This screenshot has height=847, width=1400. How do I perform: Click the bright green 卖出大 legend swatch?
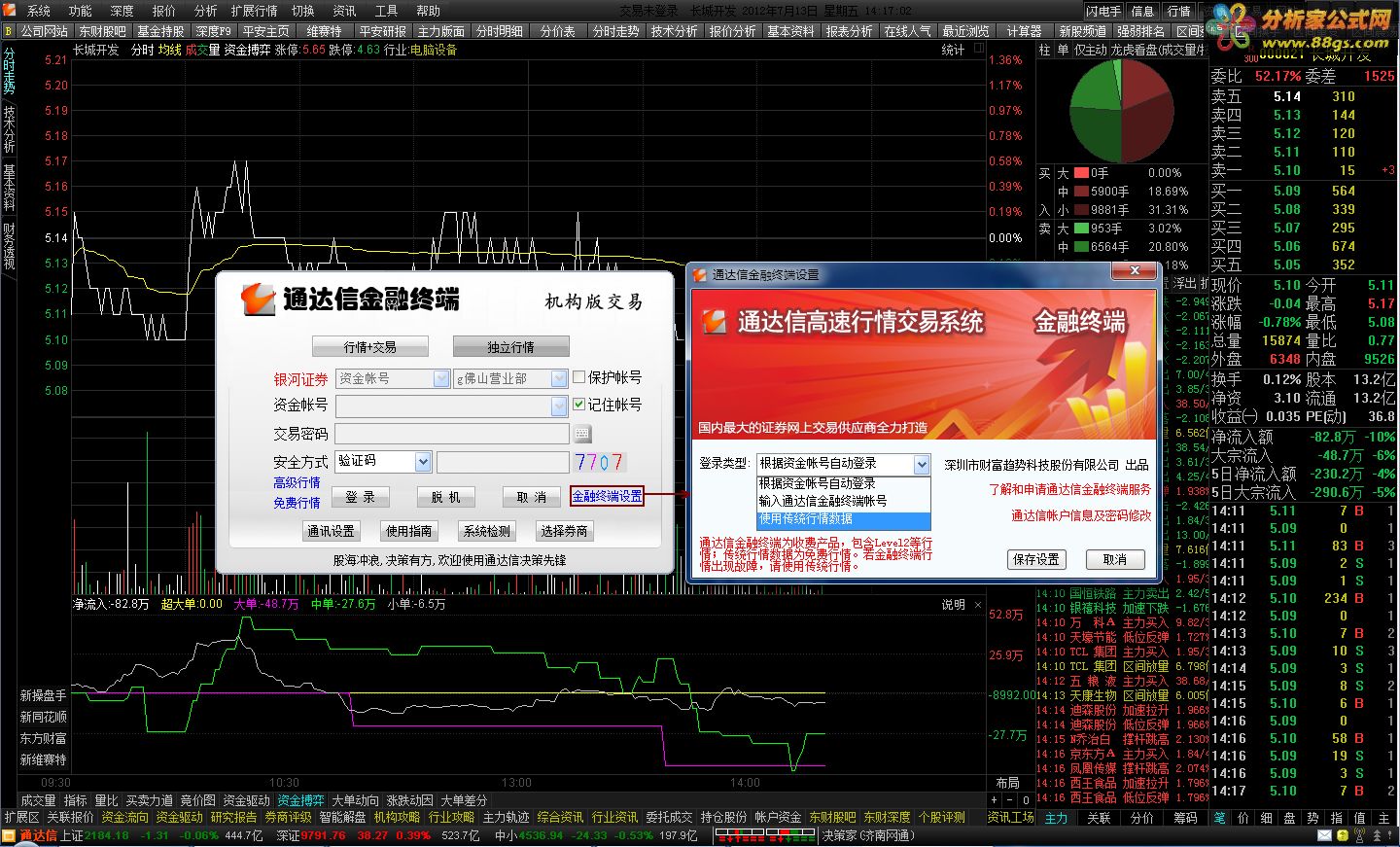pos(1081,229)
